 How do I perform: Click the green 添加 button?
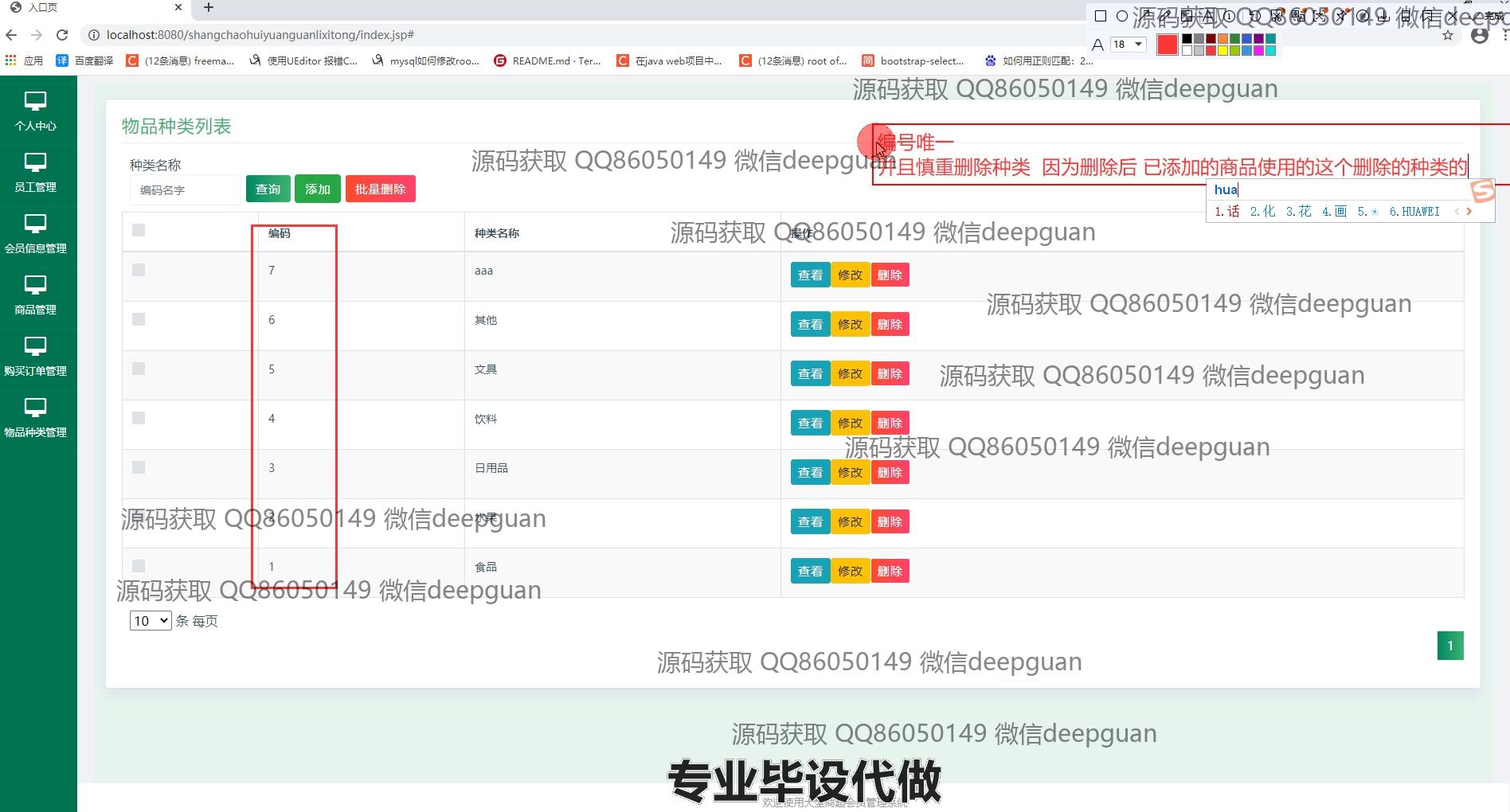[x=317, y=189]
